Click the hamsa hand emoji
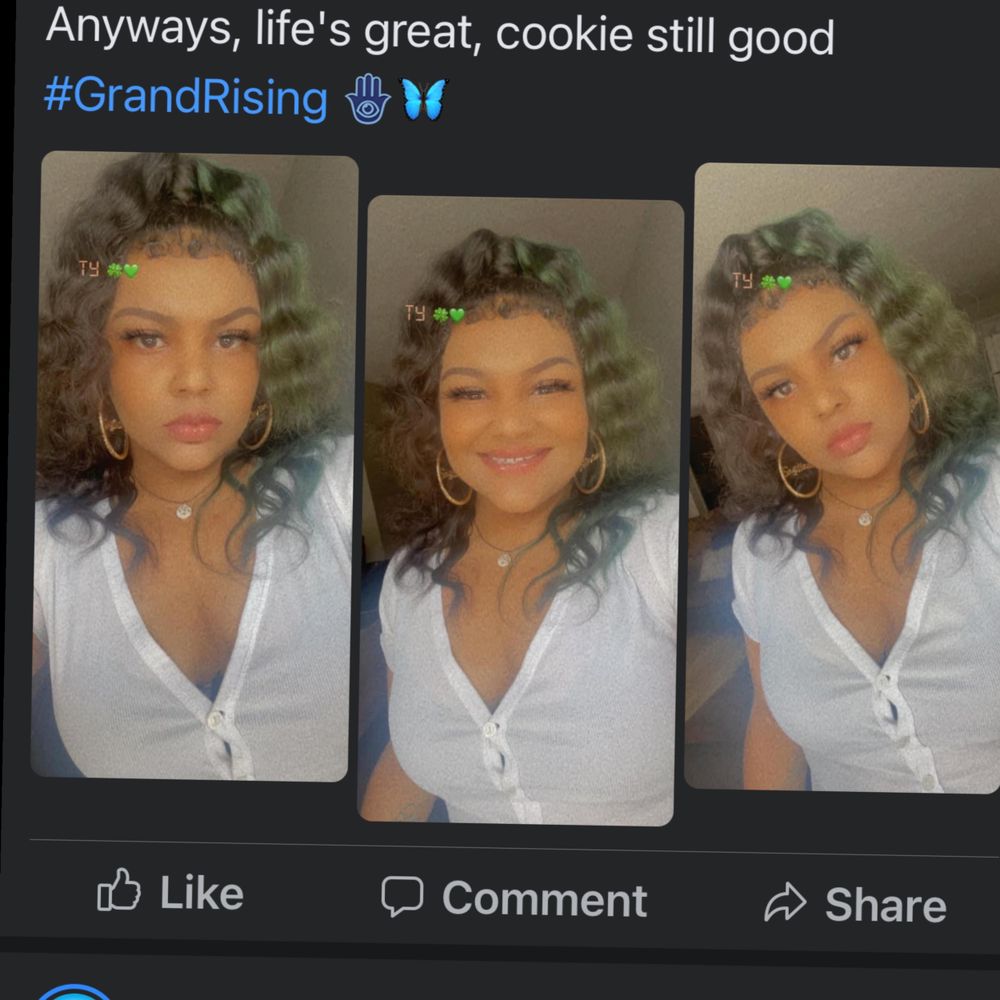Viewport: 1000px width, 1000px height. point(367,99)
